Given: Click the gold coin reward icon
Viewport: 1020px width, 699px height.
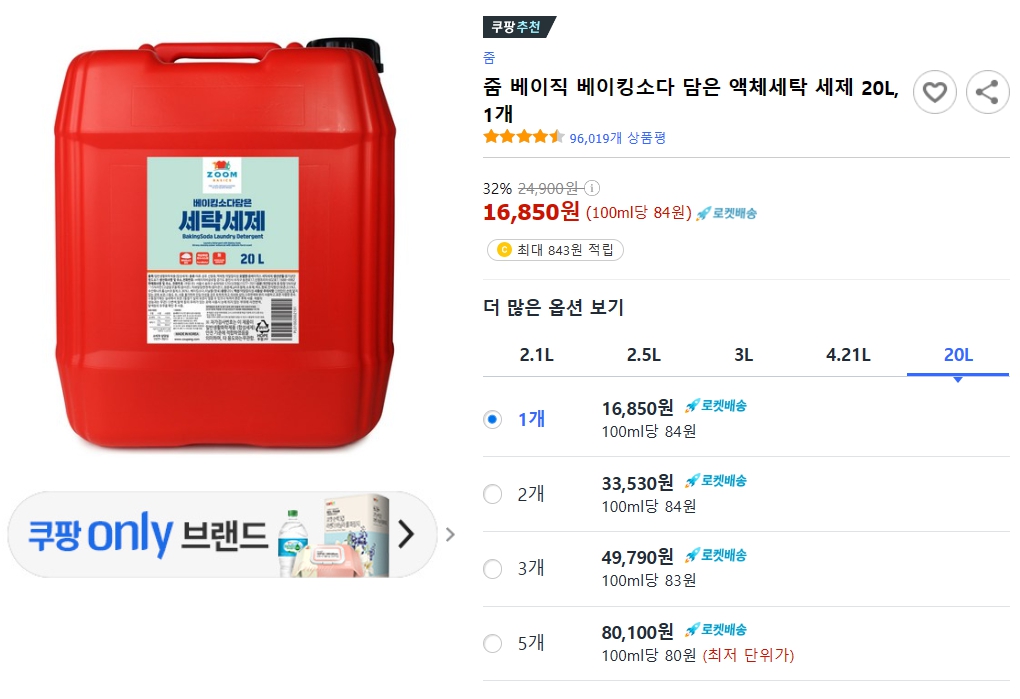Looking at the screenshot, I should pyautogui.click(x=504, y=250).
